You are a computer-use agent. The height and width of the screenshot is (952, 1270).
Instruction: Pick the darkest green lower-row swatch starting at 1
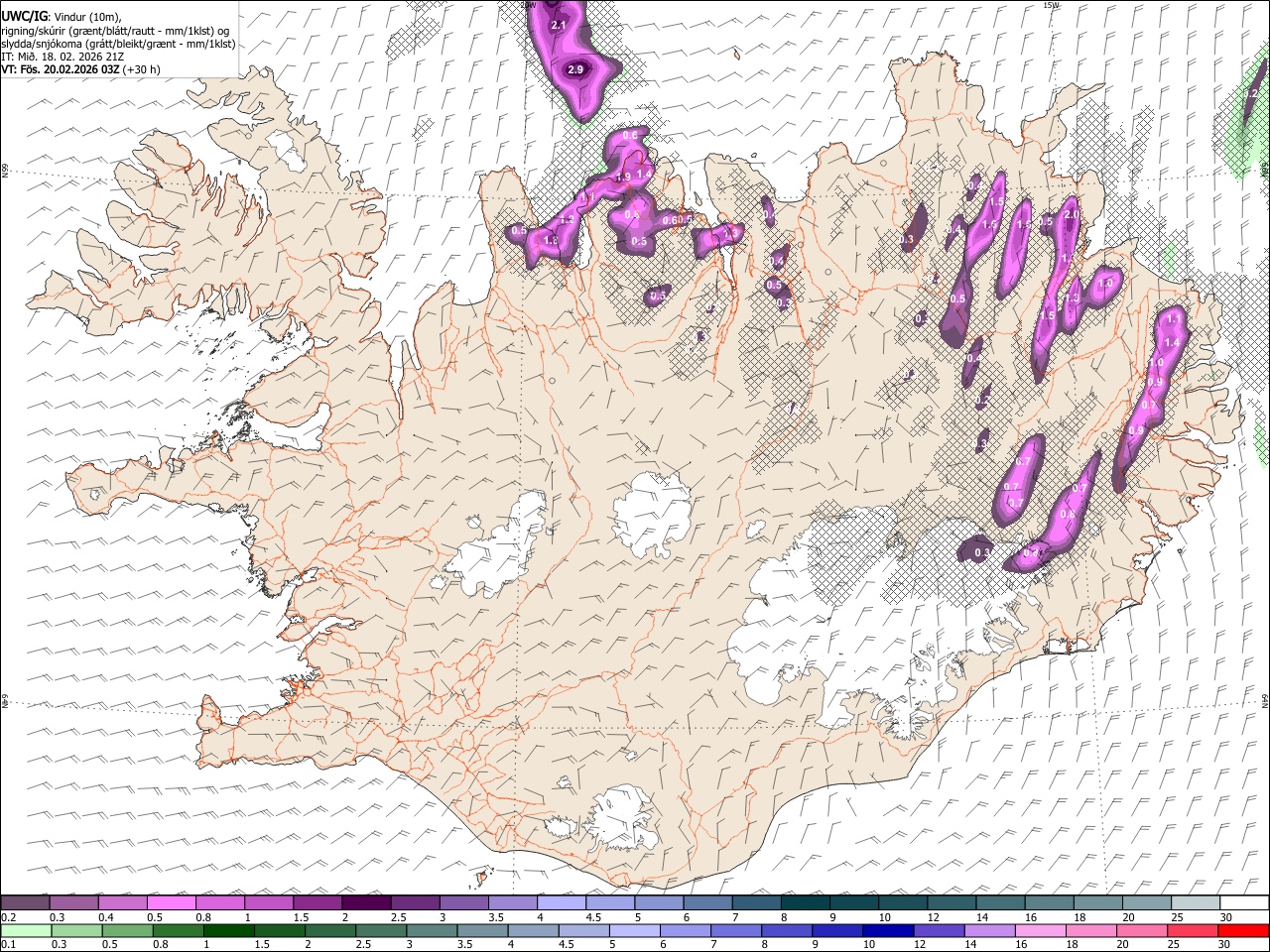point(228,930)
